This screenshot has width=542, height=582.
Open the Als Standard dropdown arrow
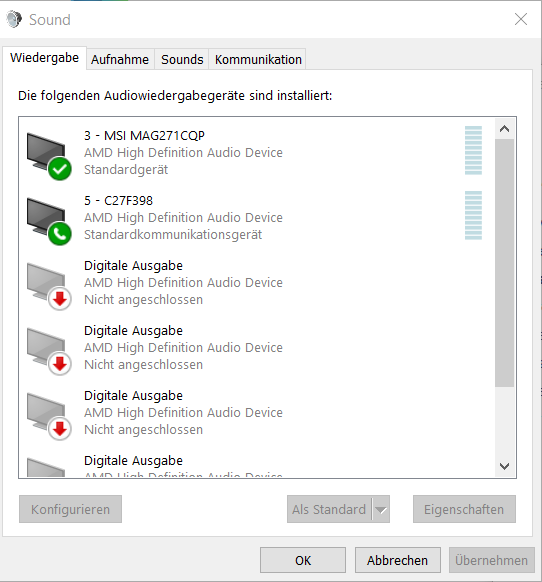coord(381,509)
